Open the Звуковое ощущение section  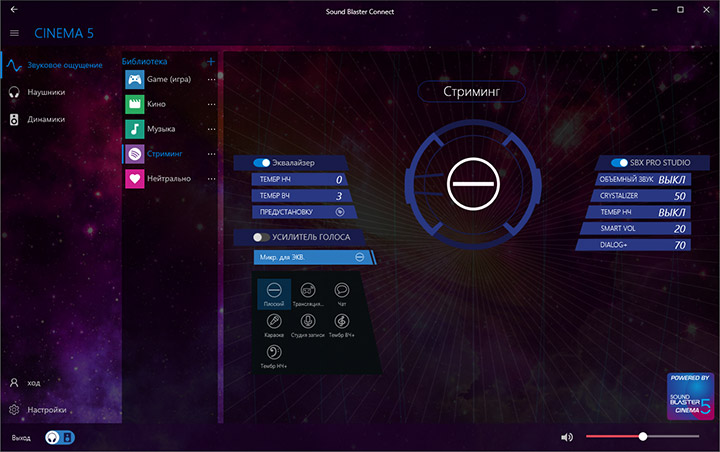point(61,66)
